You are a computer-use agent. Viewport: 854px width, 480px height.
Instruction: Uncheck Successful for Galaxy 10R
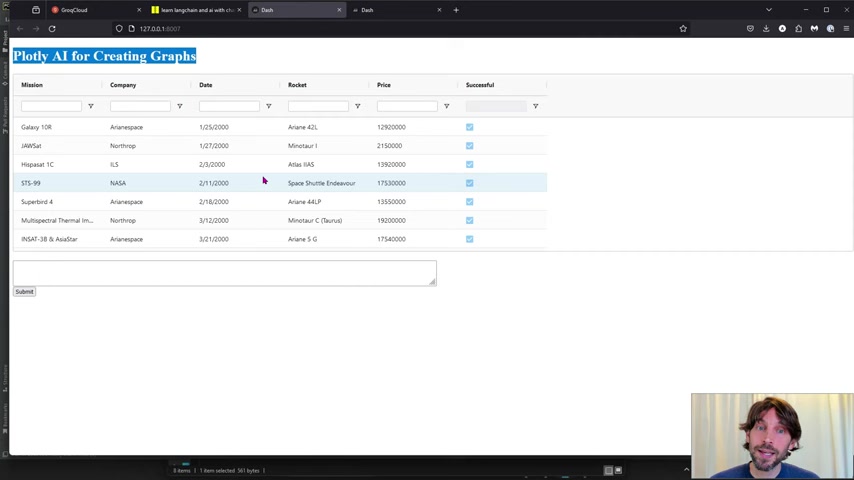point(469,127)
